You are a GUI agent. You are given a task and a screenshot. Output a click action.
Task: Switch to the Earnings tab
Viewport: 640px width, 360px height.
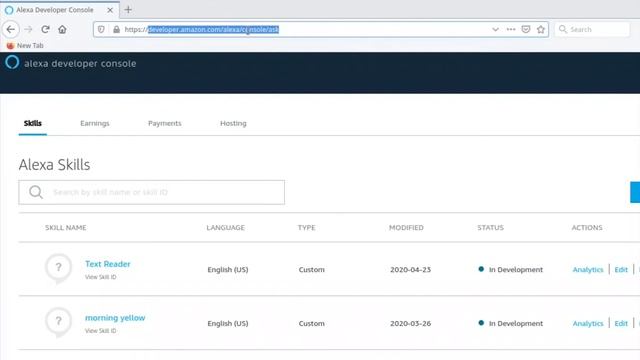95,123
